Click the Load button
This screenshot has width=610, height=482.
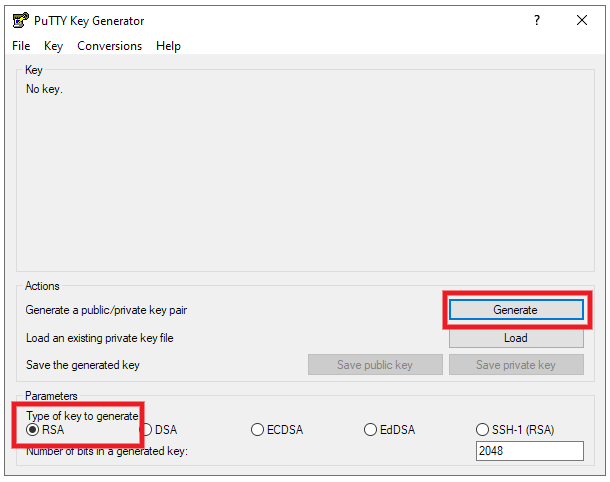click(516, 338)
